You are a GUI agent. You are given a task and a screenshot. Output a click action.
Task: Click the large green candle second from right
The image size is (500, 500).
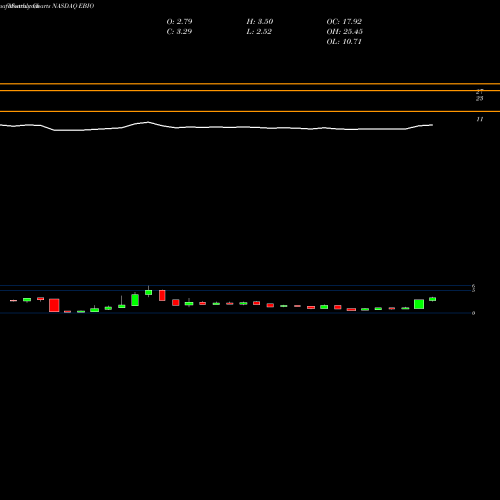[x=419, y=304]
